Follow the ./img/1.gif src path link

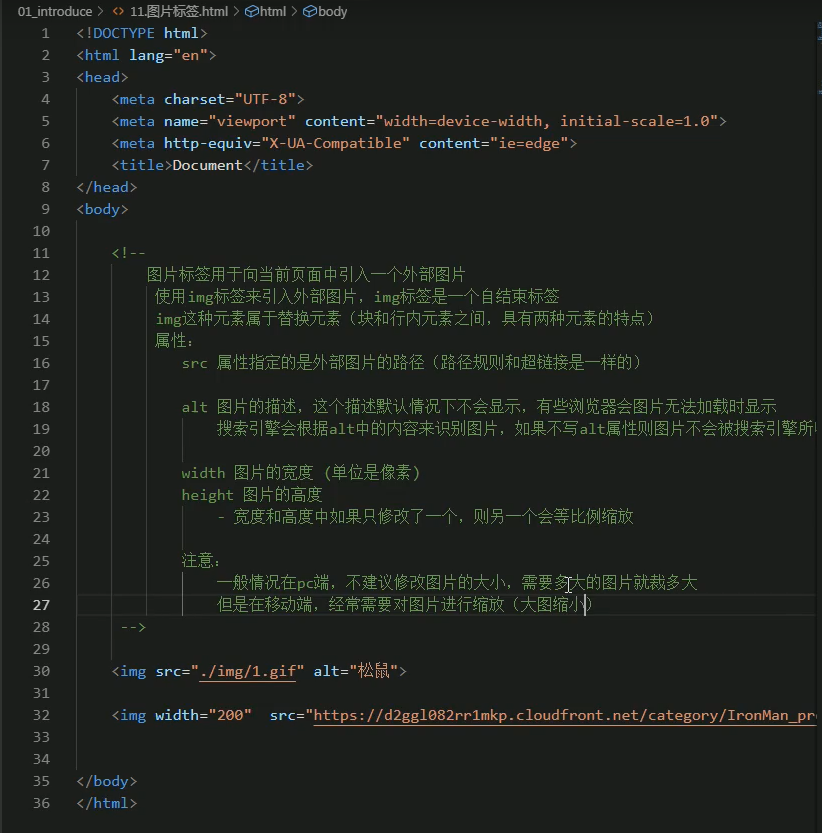(x=248, y=671)
